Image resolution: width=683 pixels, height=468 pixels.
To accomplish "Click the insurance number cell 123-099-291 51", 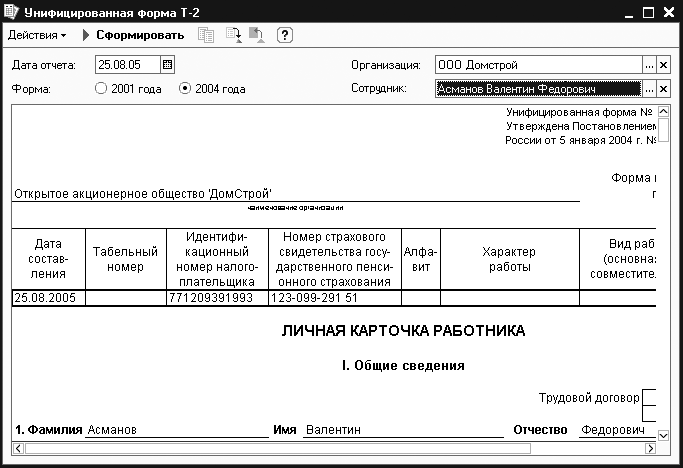I will click(335, 298).
